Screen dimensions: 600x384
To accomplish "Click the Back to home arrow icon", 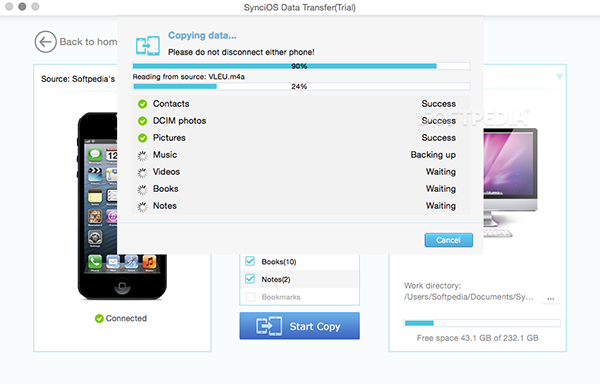I will (x=46, y=42).
